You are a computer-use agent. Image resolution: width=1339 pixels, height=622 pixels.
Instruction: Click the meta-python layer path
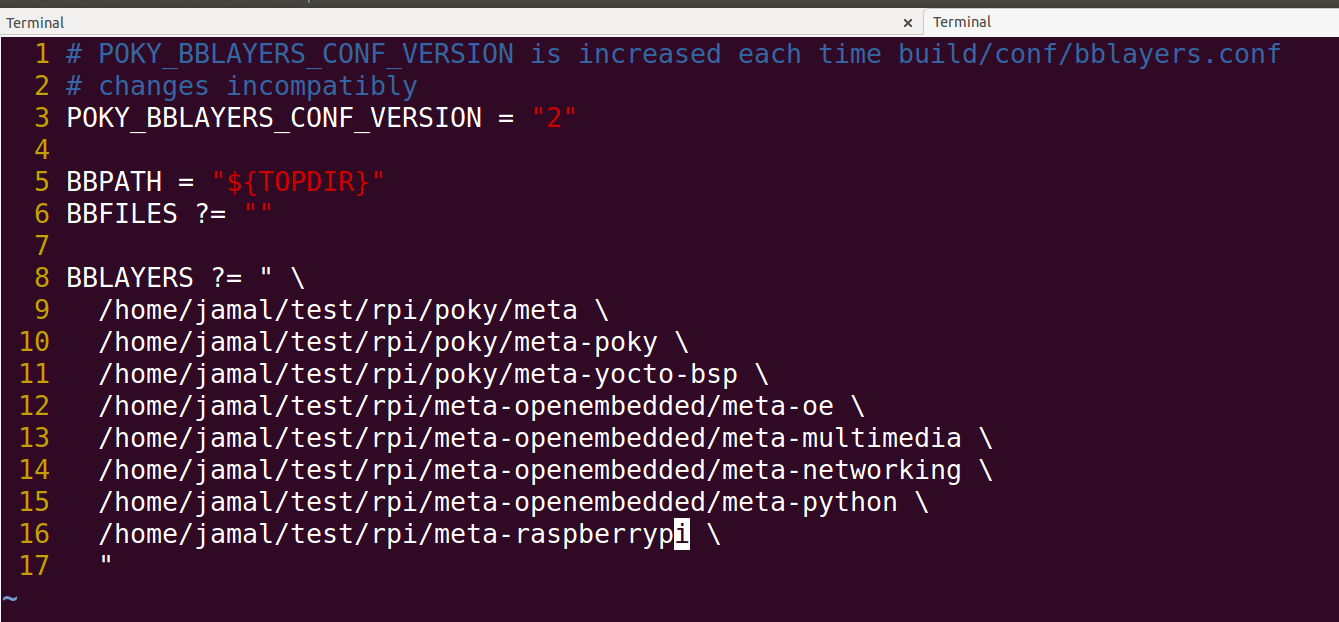pos(500,502)
